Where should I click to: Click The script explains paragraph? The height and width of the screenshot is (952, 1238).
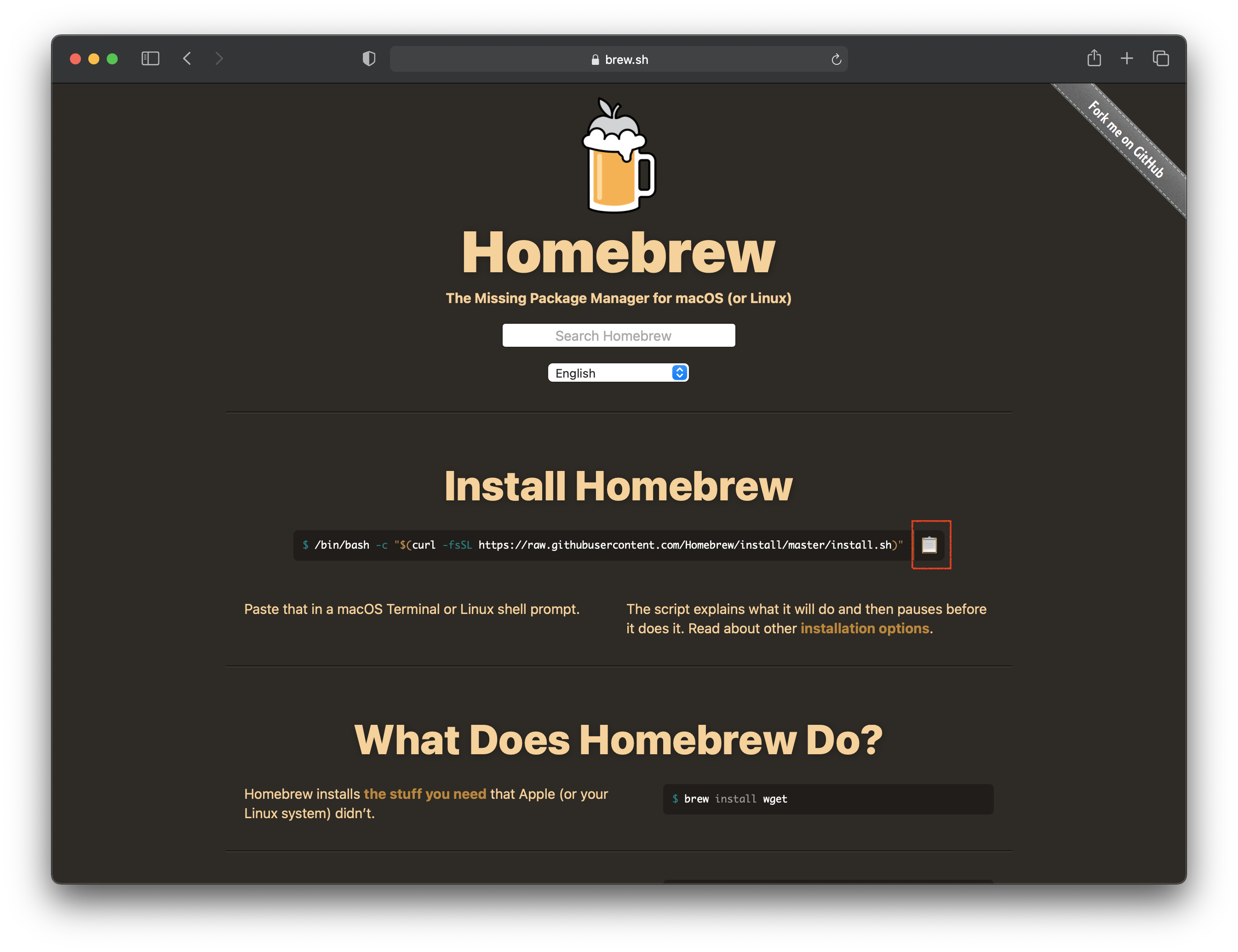[x=806, y=619]
